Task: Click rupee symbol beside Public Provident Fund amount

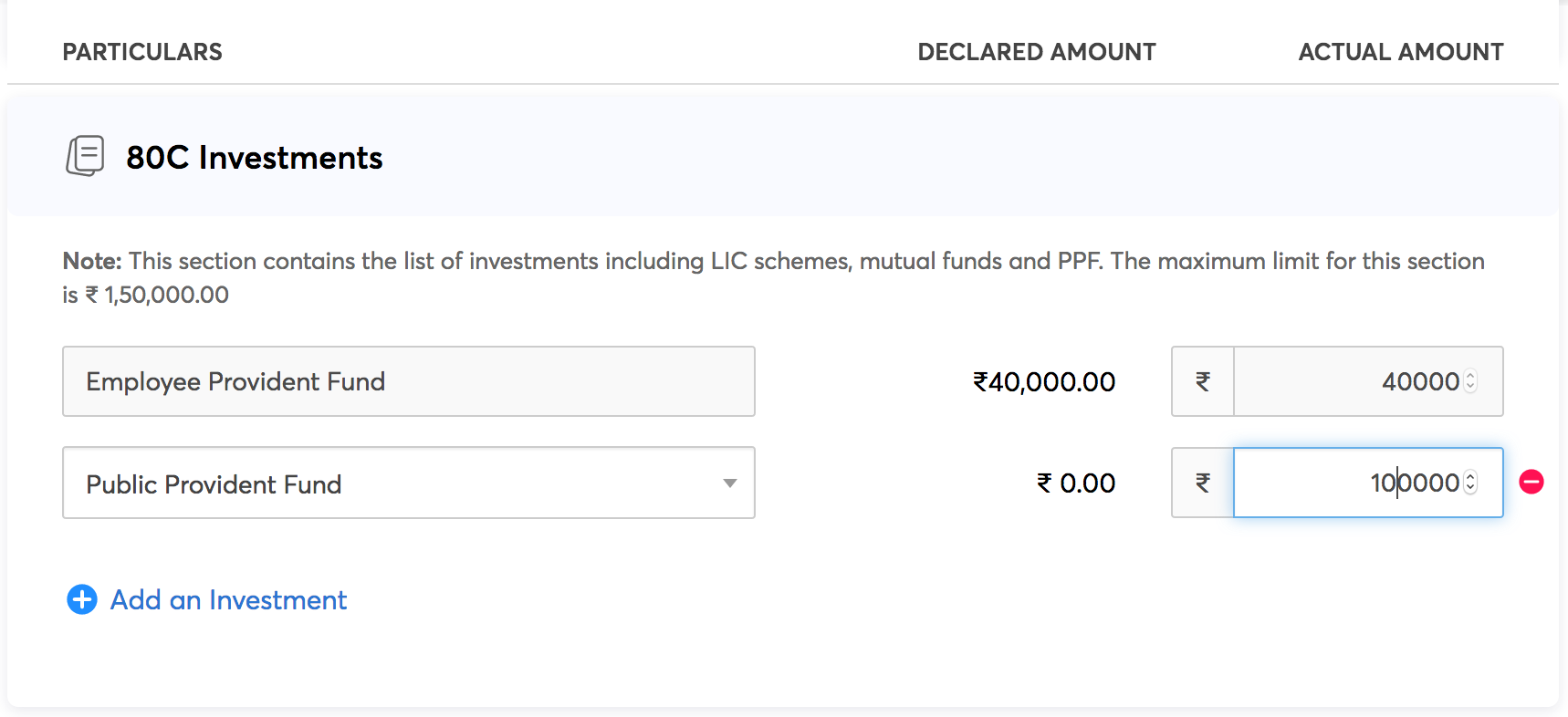Action: pyautogui.click(x=1203, y=483)
